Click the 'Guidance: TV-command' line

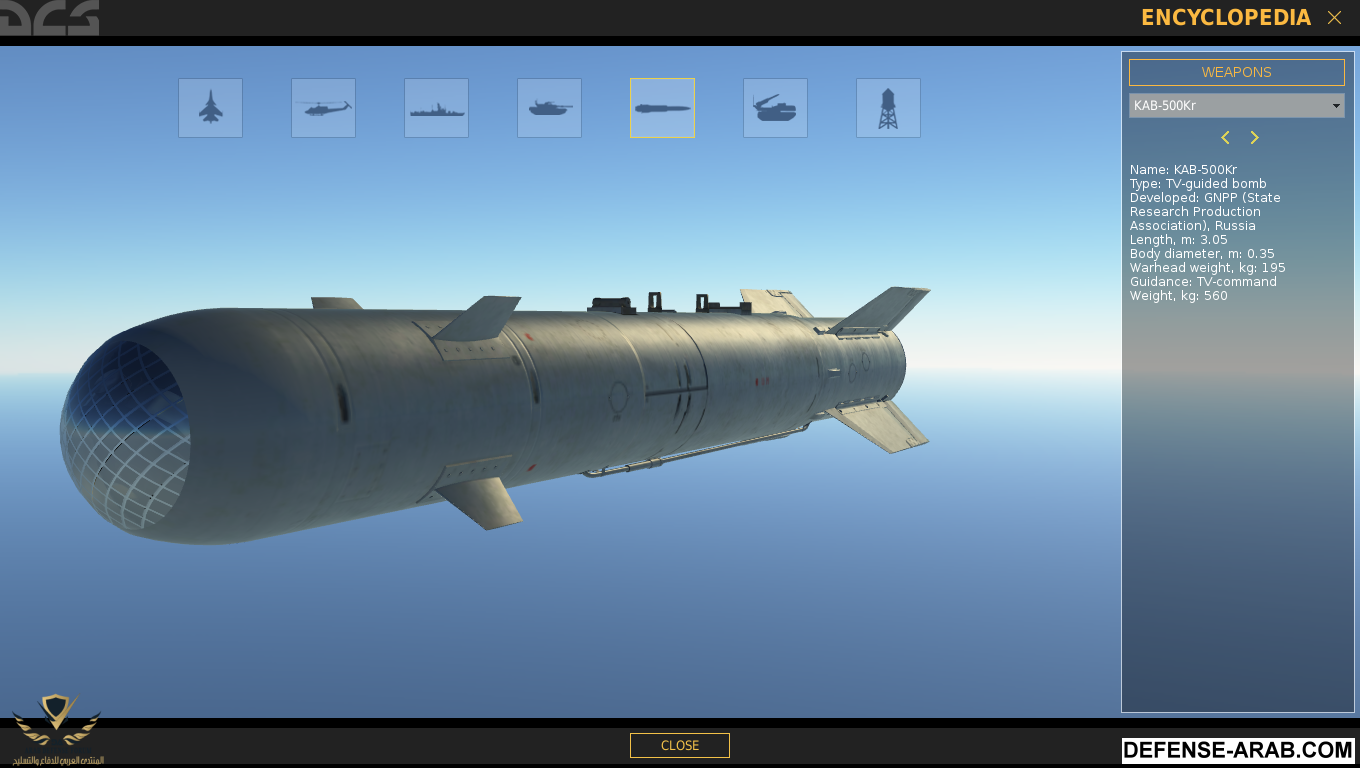[1203, 282]
